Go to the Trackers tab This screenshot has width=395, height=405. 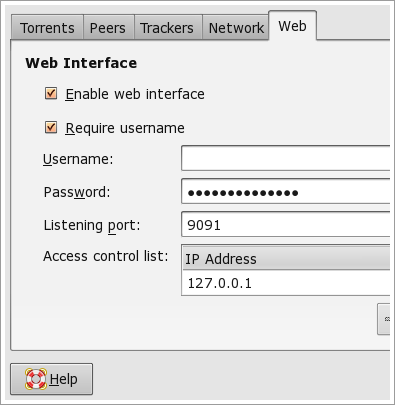pos(167,28)
